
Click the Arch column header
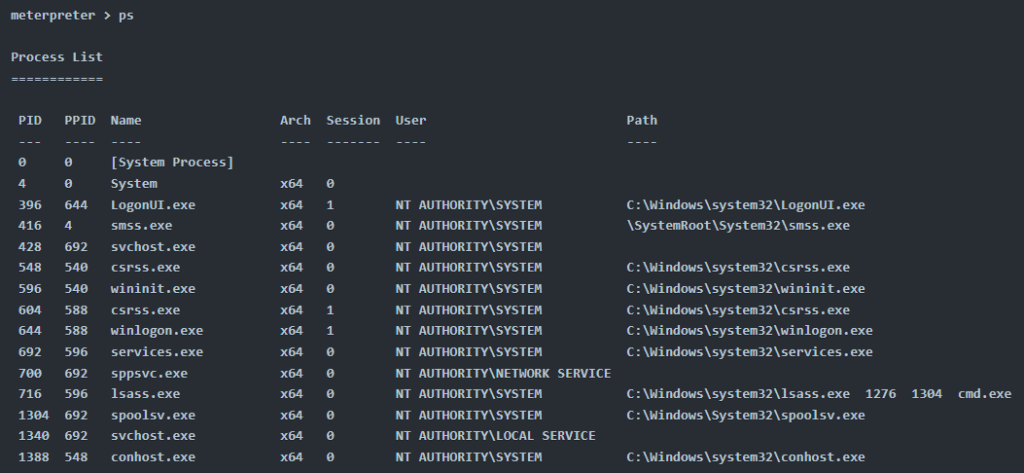point(295,120)
